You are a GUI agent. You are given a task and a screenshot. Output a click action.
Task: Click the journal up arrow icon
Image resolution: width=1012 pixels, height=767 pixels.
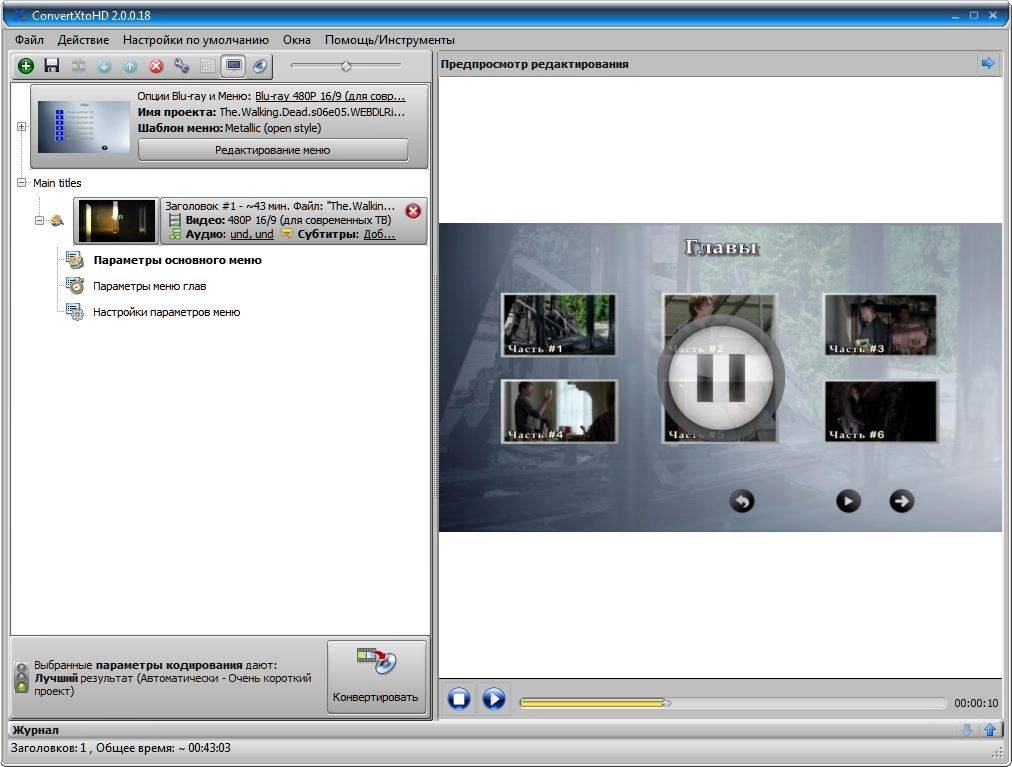point(990,730)
